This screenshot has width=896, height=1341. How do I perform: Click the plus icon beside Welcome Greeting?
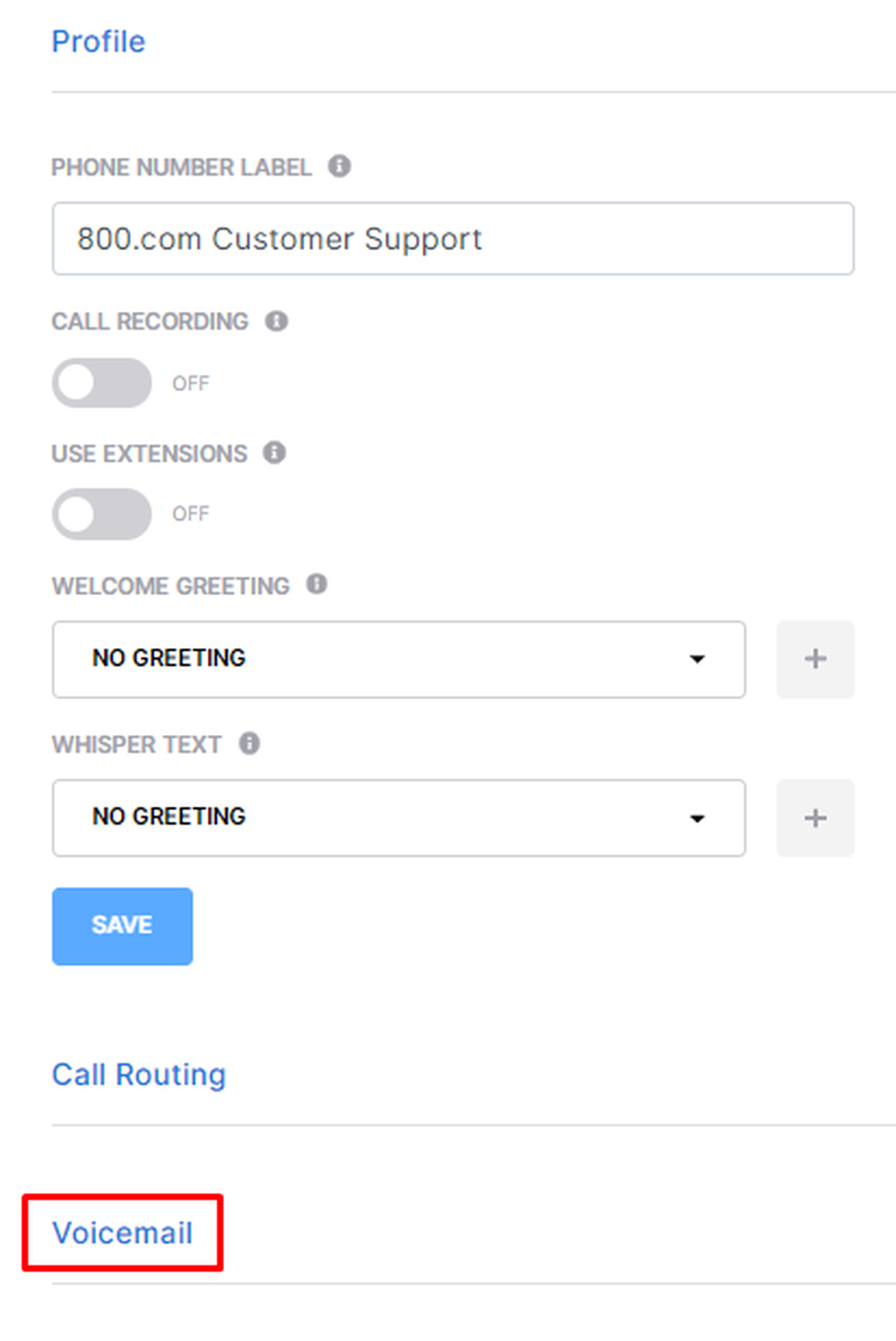(814, 659)
